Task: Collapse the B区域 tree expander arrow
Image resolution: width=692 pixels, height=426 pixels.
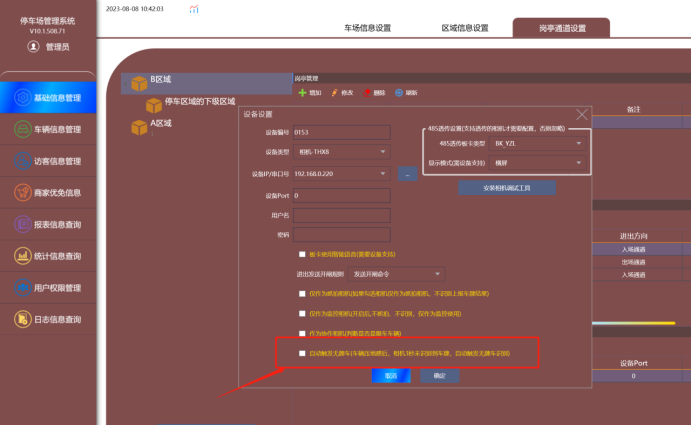Action: pos(126,83)
